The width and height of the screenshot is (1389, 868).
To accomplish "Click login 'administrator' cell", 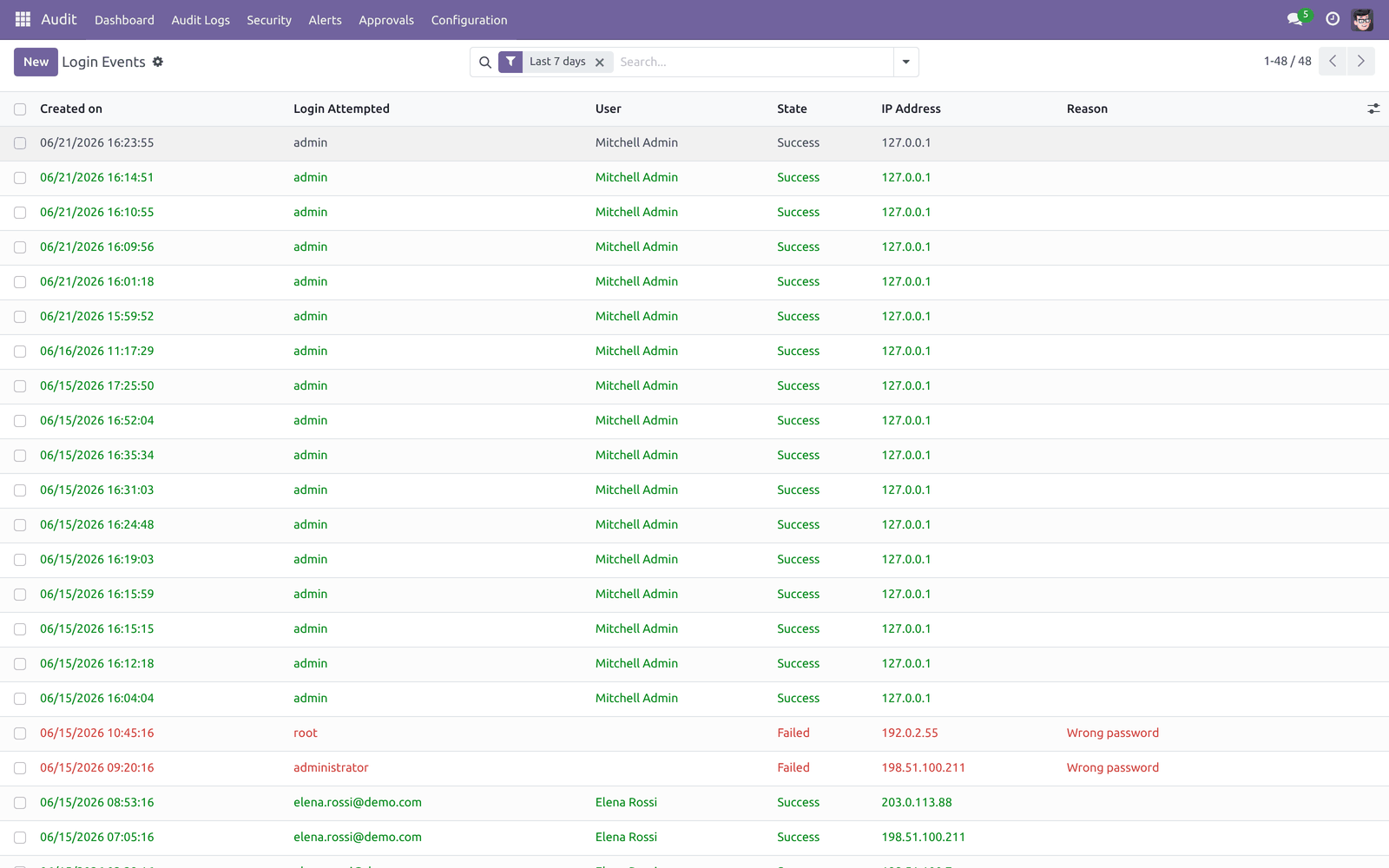I will pos(331,767).
